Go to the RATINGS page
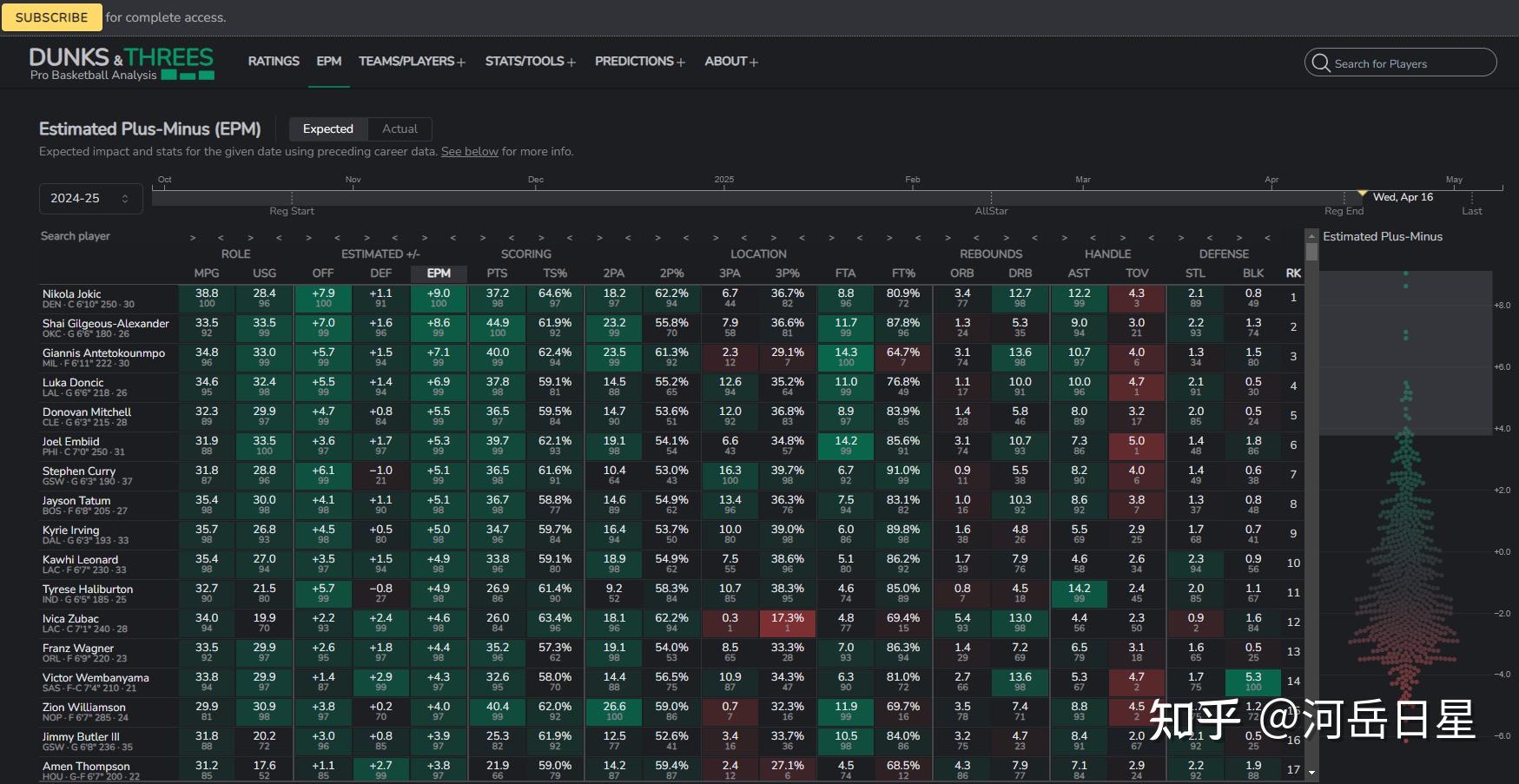This screenshot has height=784, width=1519. tap(274, 62)
